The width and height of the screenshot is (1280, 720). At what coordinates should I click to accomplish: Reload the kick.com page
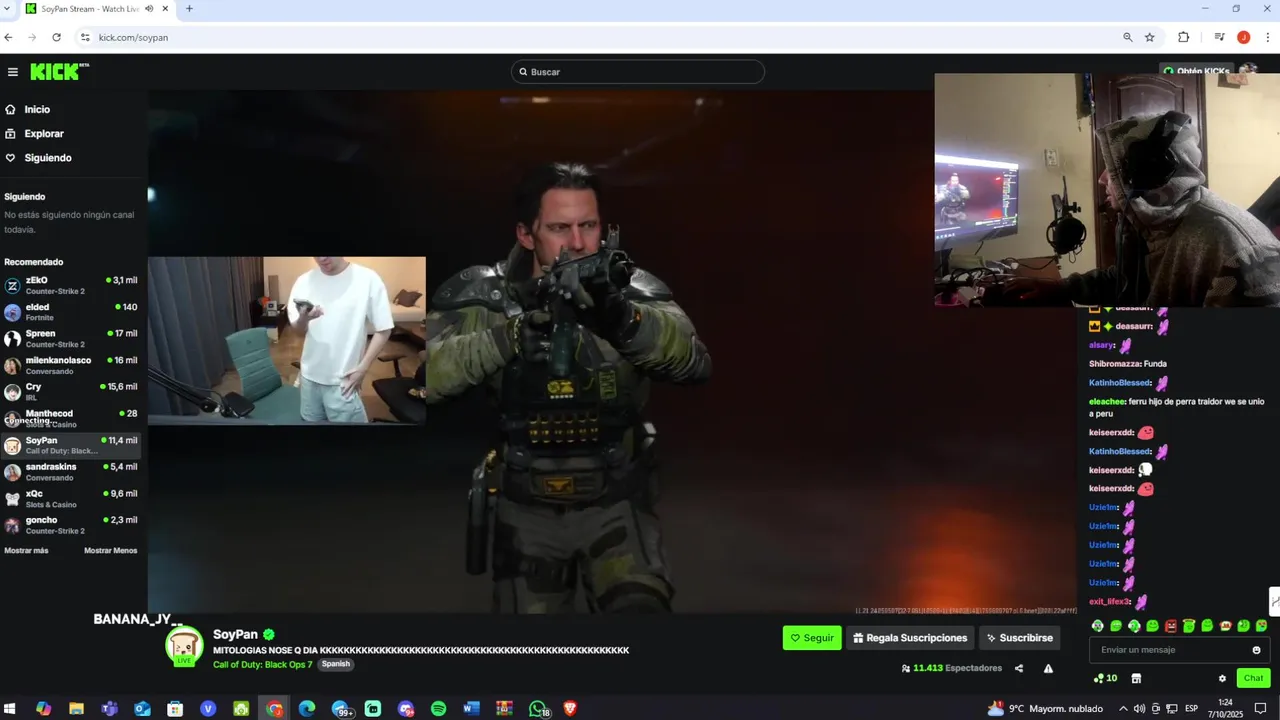[56, 37]
